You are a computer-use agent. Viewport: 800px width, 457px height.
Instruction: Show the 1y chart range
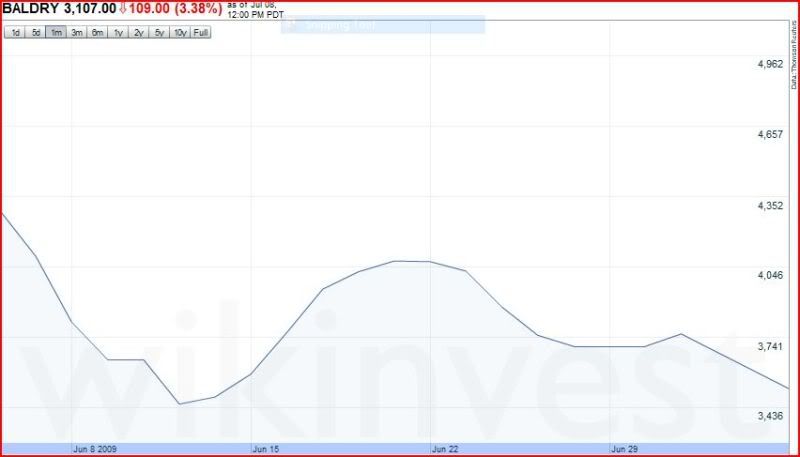pyautogui.click(x=118, y=33)
